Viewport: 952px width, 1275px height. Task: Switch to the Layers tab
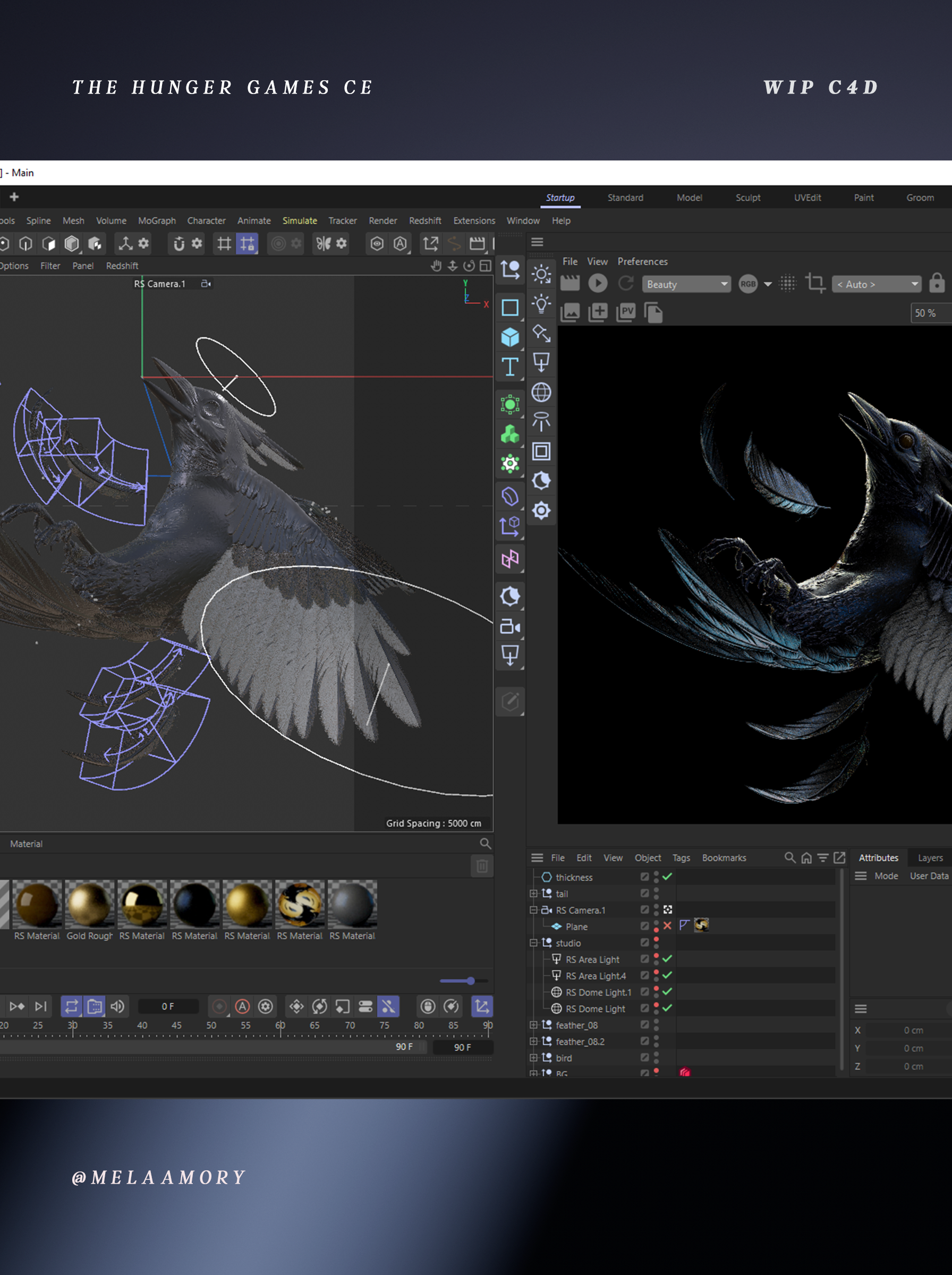point(930,858)
